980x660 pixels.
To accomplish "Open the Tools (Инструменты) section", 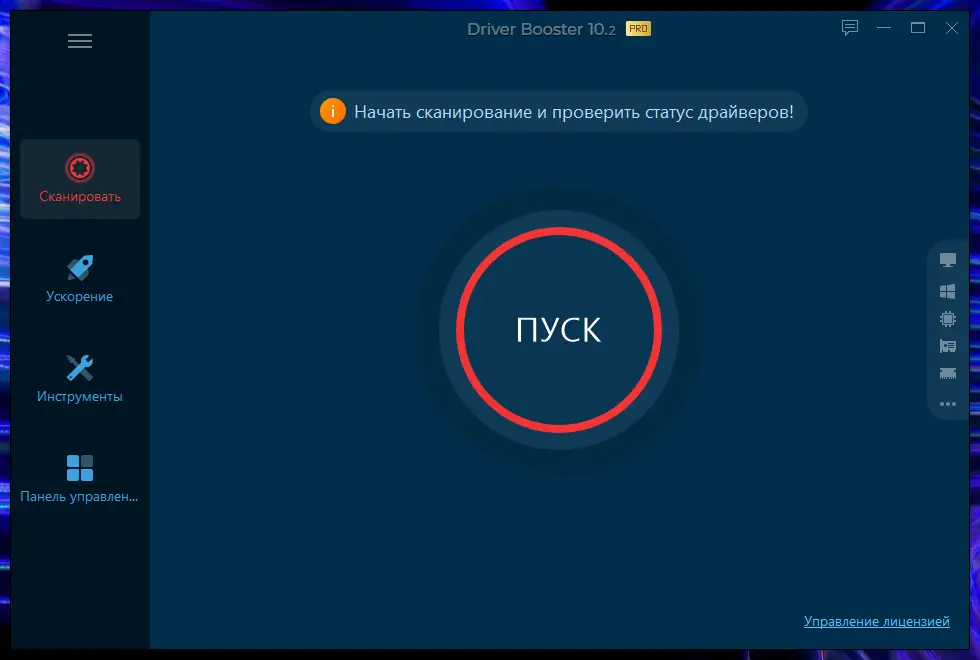I will pos(80,377).
